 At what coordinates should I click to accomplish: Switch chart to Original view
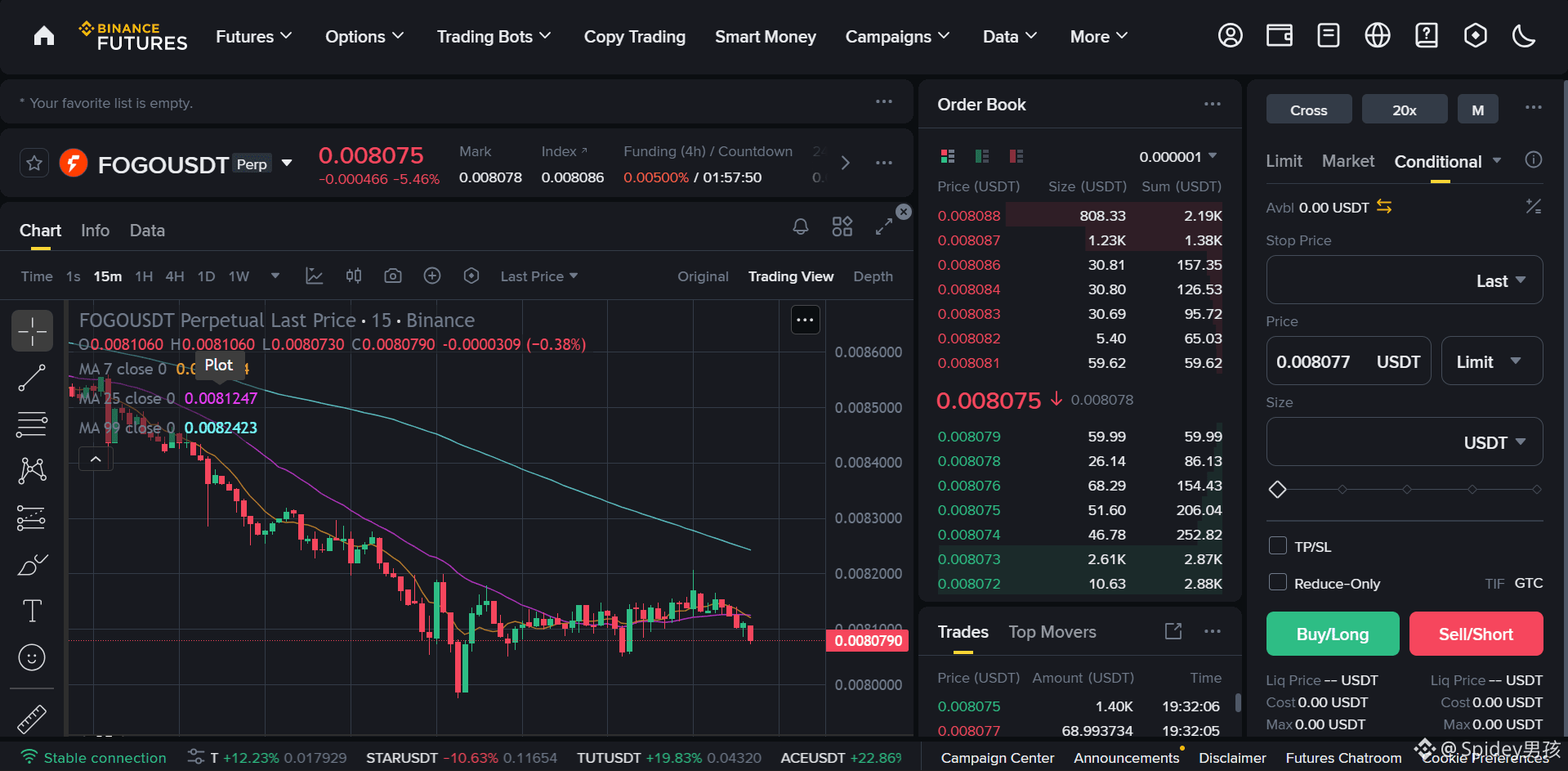[703, 276]
